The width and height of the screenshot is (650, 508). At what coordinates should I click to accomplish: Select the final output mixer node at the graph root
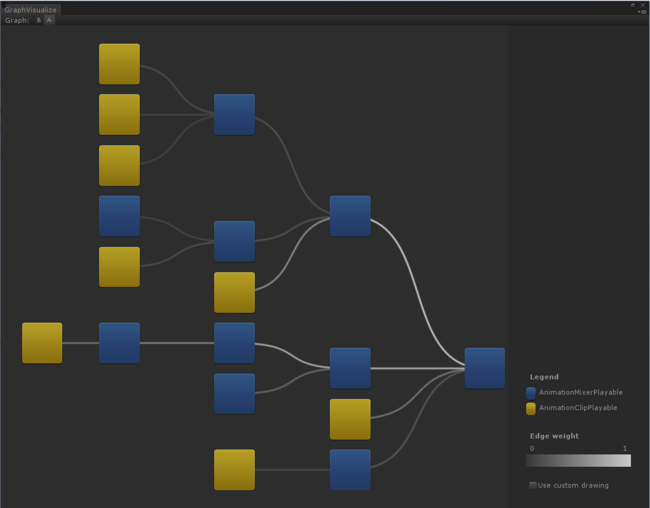(x=485, y=368)
